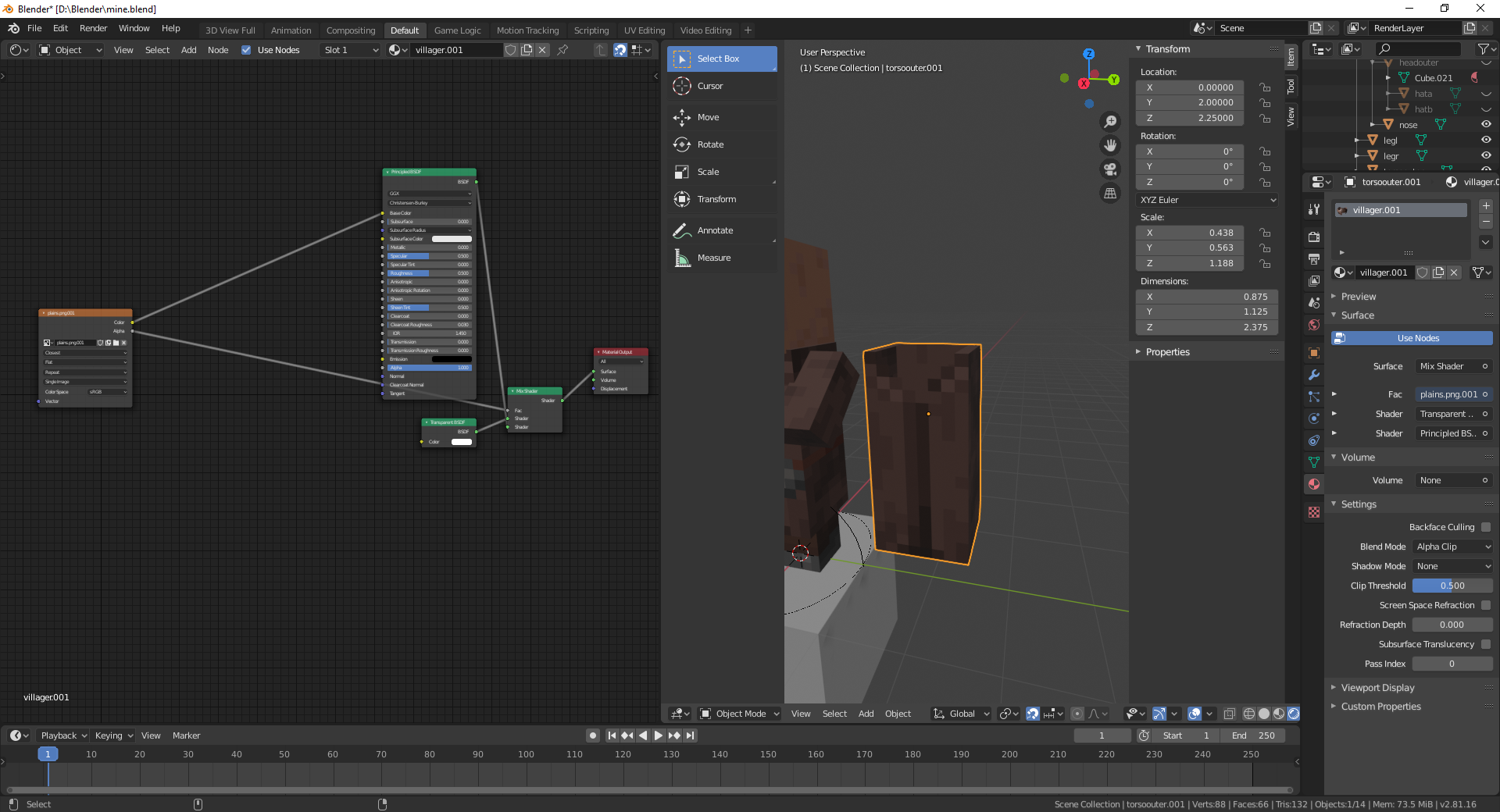This screenshot has height=812, width=1500.
Task: Open Blend Mode Alpha Clip dropdown
Action: 1453,547
